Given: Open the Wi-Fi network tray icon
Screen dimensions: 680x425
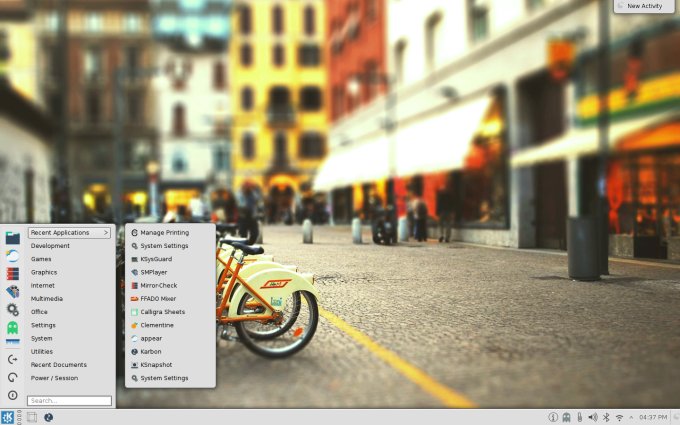Looking at the screenshot, I should click(x=619, y=418).
